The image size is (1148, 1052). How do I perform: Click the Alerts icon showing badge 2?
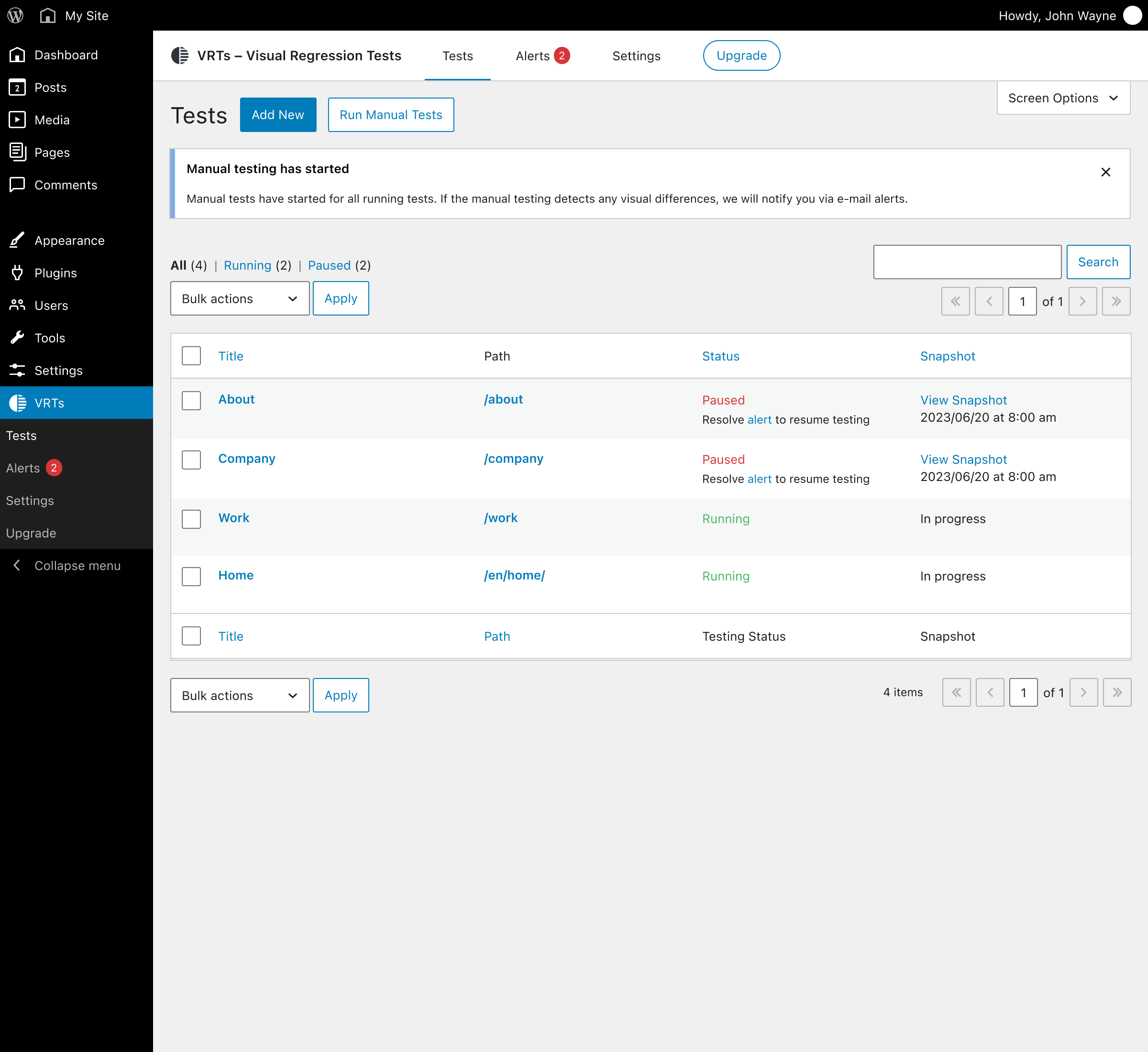544,55
